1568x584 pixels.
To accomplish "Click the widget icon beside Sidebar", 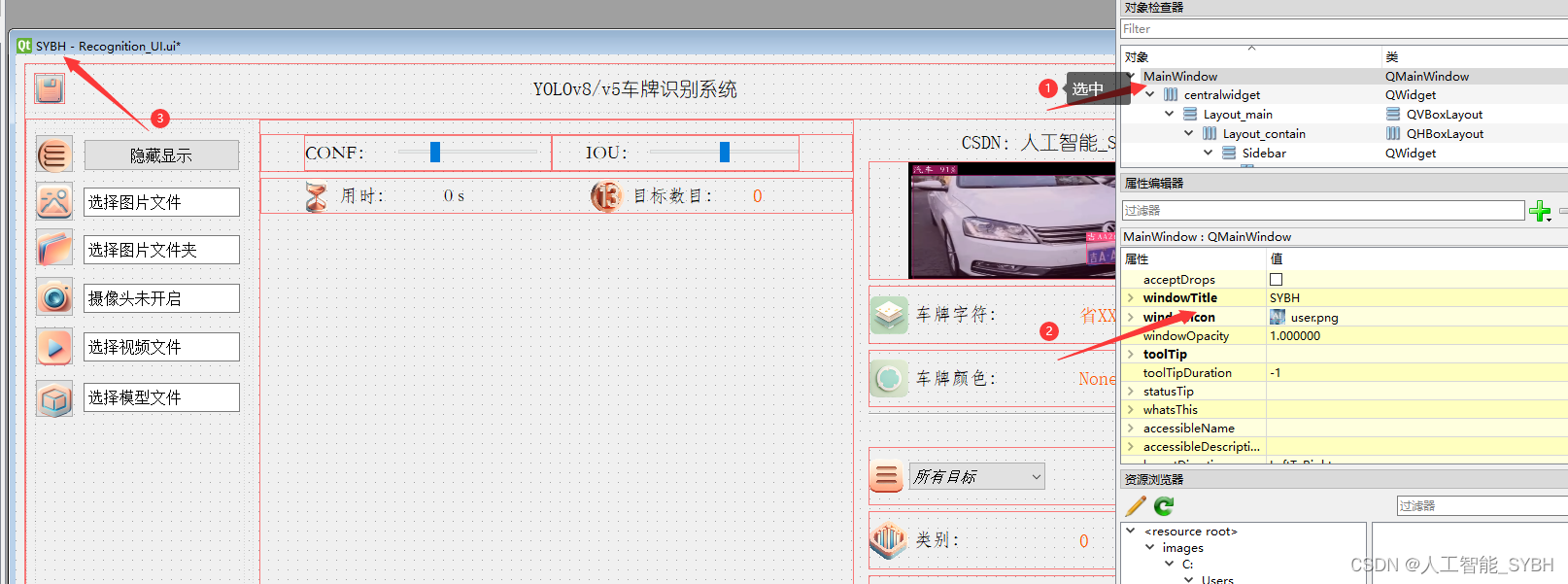I will click(x=1229, y=154).
